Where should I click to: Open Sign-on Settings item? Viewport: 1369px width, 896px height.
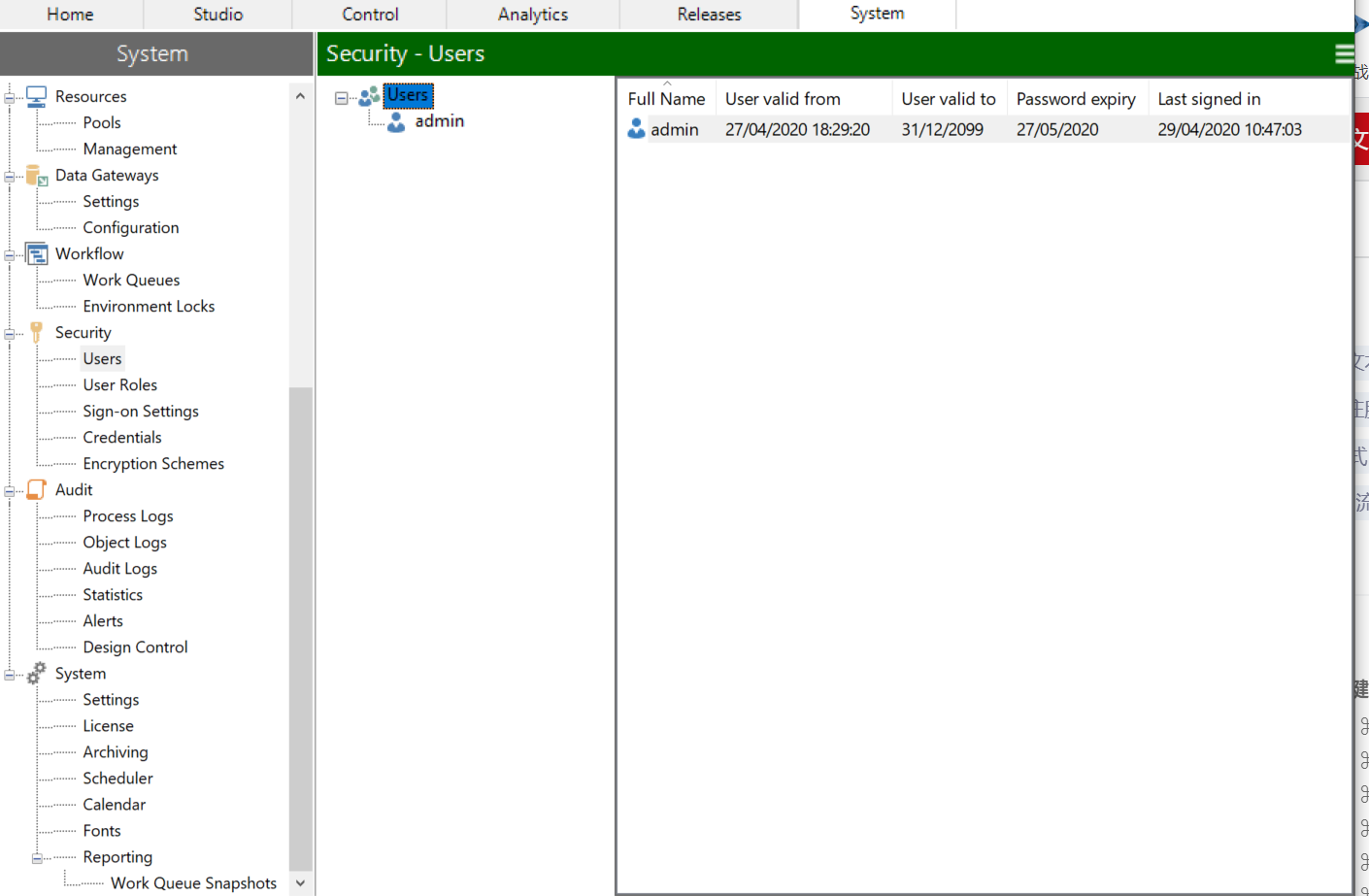coord(141,411)
